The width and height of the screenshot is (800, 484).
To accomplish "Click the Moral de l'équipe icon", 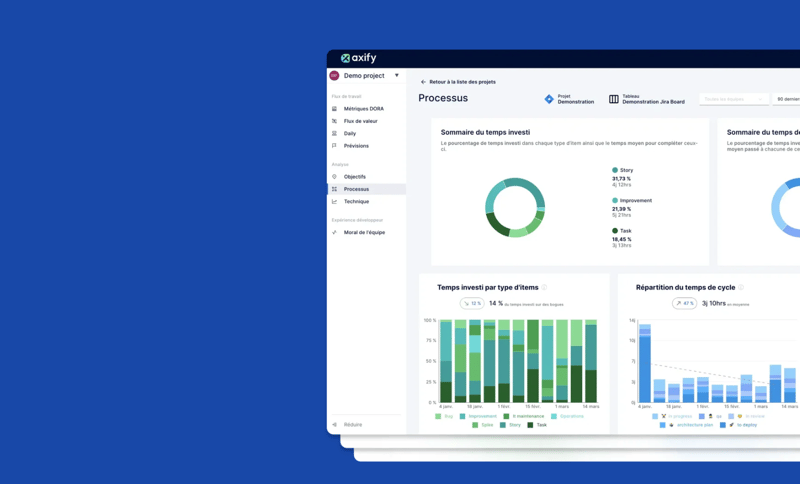I will (334, 233).
